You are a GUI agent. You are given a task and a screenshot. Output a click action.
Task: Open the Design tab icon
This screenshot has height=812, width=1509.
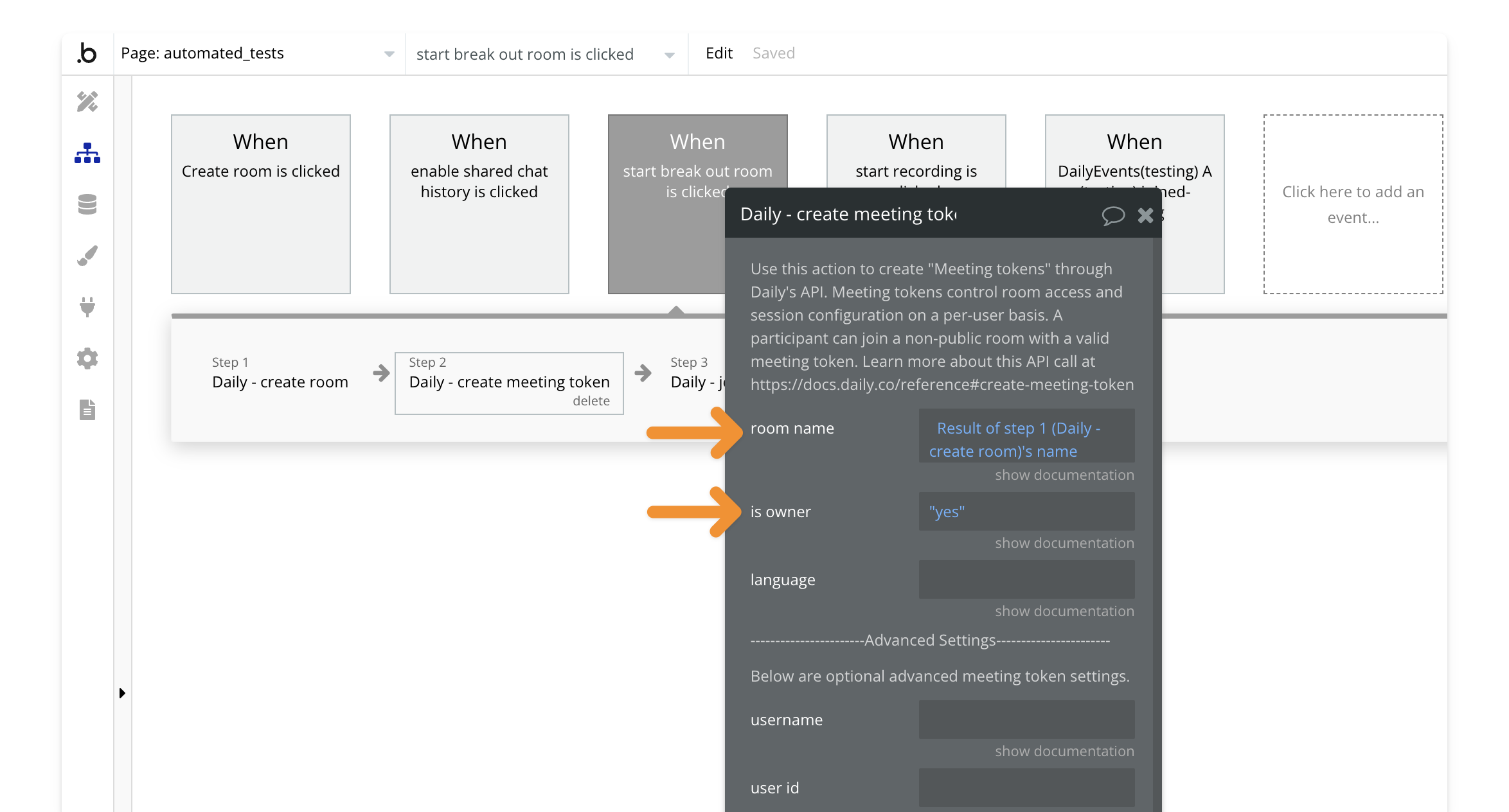tap(87, 101)
